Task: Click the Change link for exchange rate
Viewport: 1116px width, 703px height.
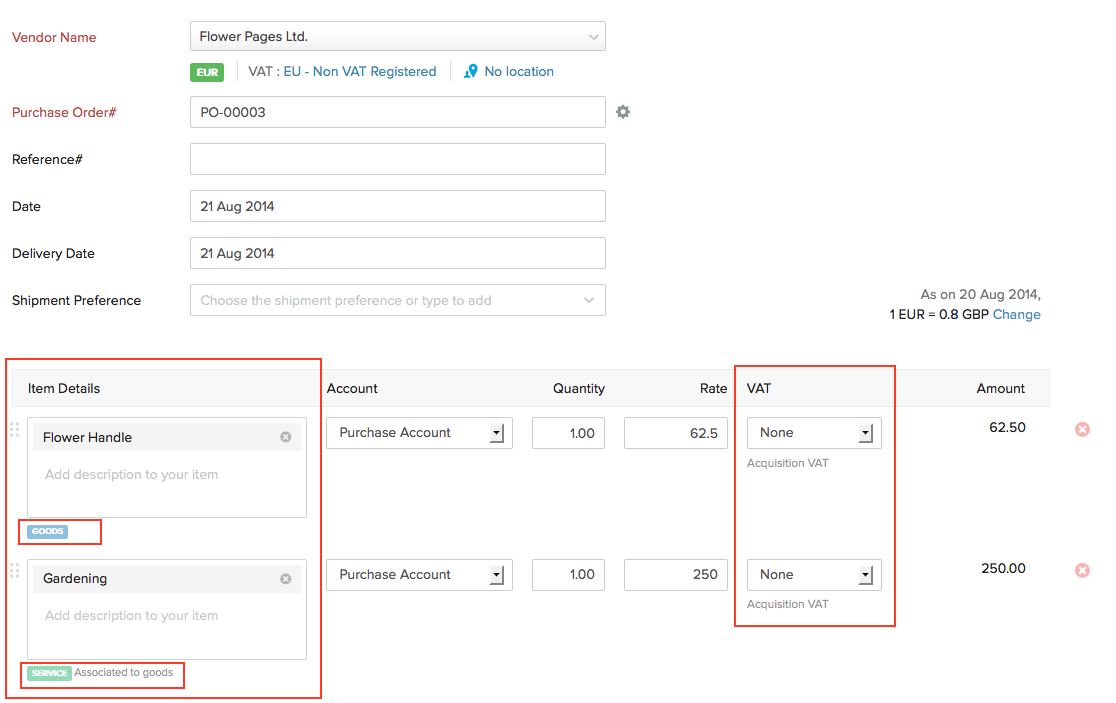Action: pyautogui.click(x=1016, y=314)
